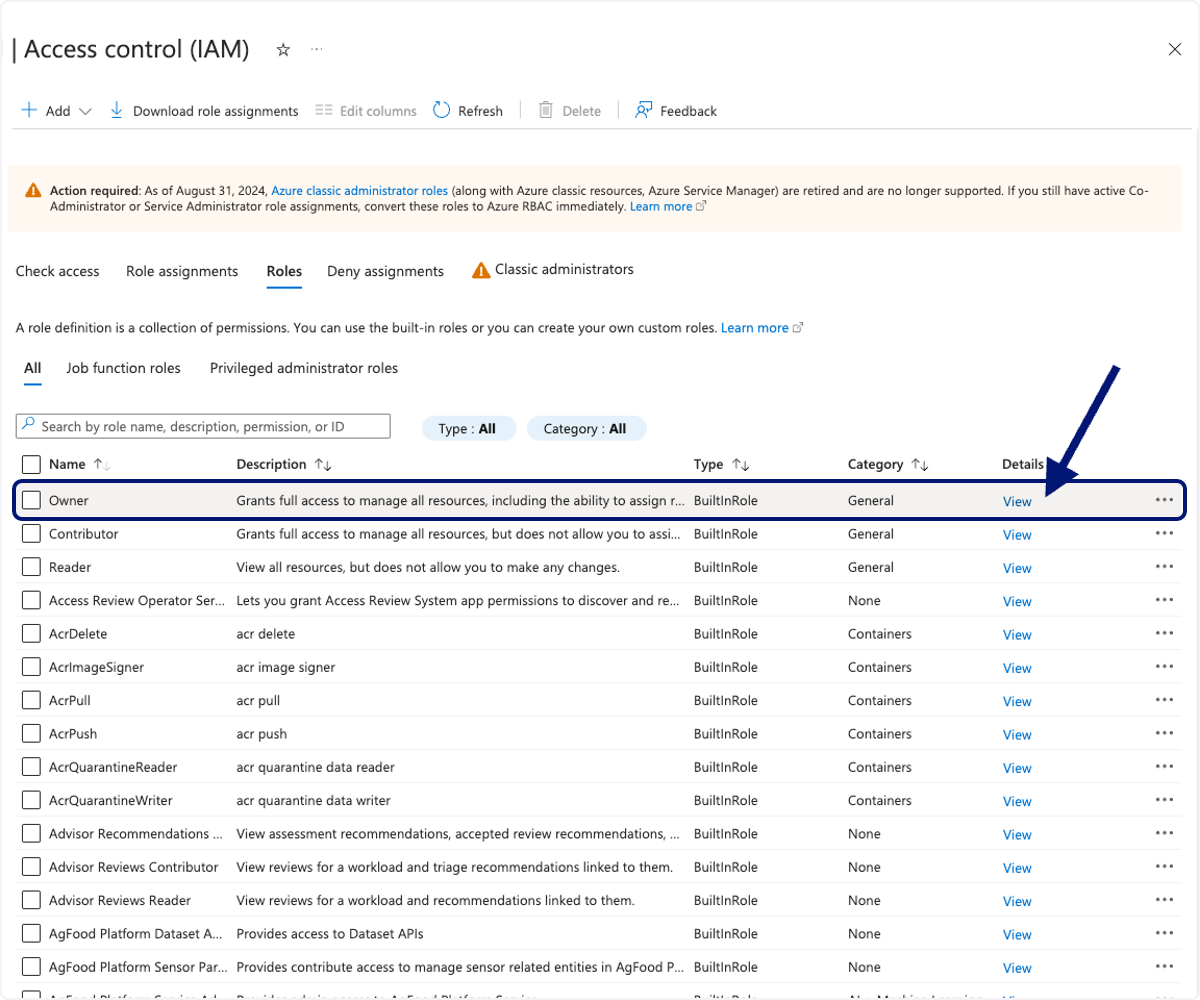Open the more options menu for AcrImageSigner
Viewport: 1200px width, 1000px height.
coord(1164,667)
